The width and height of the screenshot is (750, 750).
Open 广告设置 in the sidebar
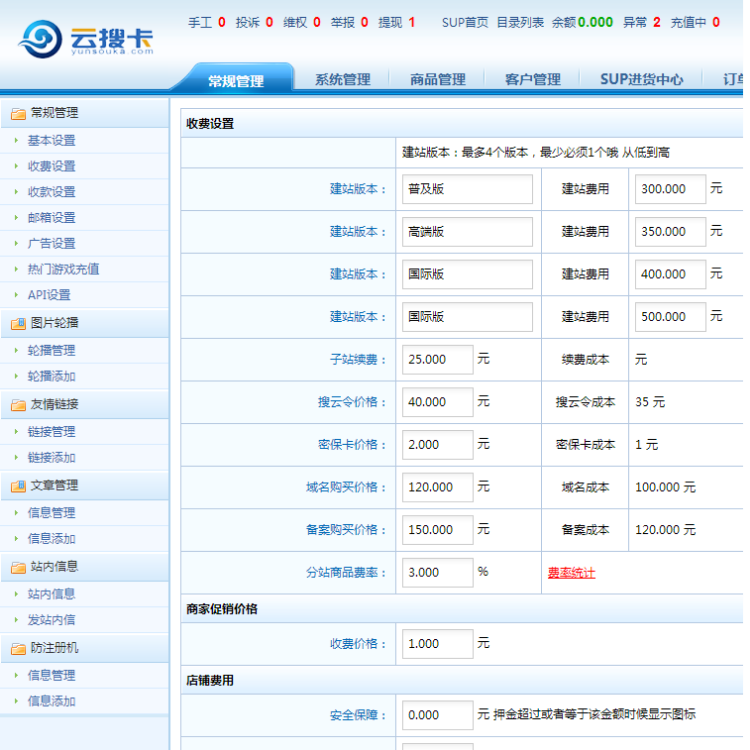52,243
